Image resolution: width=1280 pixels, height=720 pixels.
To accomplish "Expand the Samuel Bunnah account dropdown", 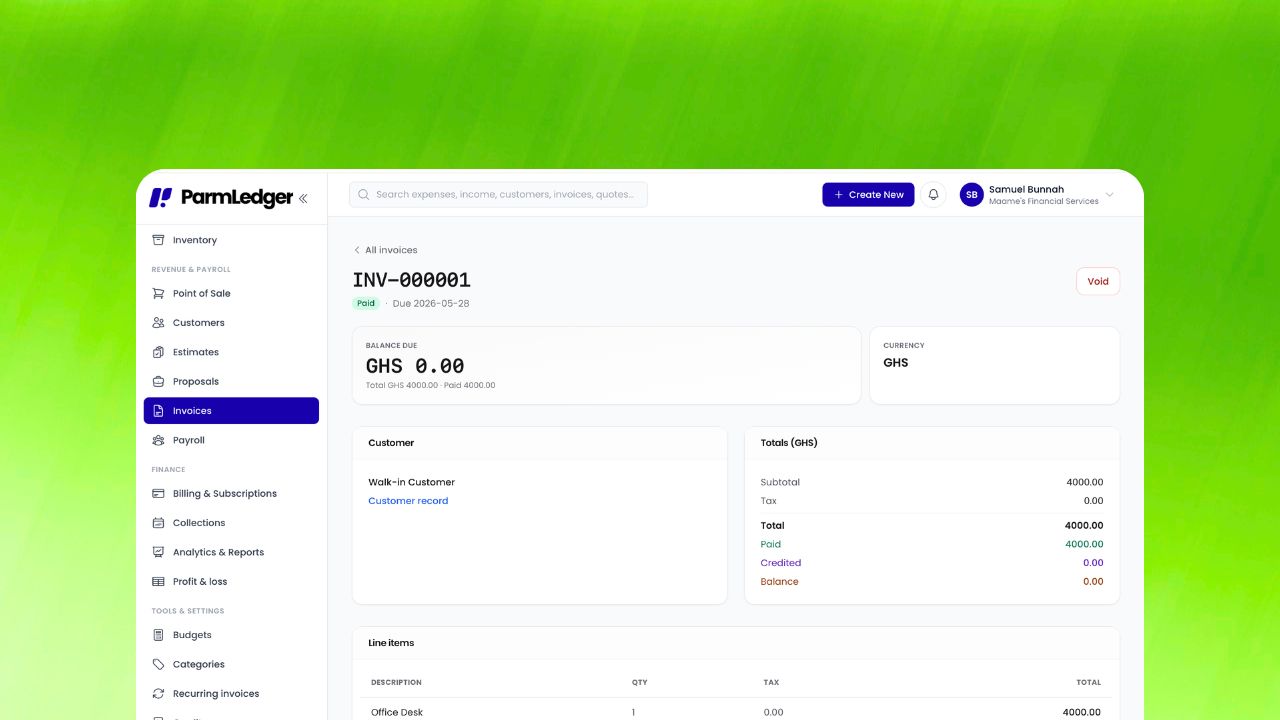I will click(x=1109, y=195).
